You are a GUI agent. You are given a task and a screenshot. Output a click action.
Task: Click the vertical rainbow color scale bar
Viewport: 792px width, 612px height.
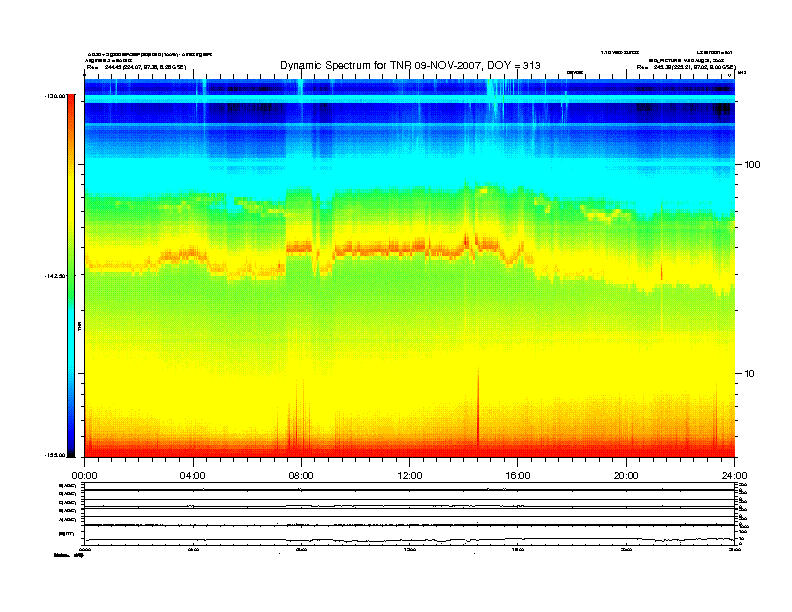pyautogui.click(x=71, y=275)
